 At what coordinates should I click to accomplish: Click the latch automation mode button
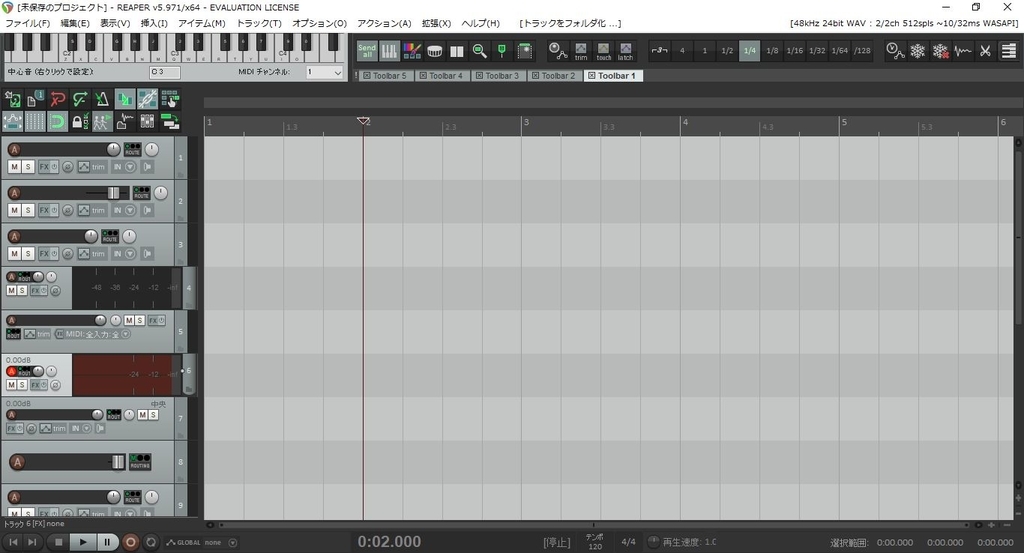[626, 51]
